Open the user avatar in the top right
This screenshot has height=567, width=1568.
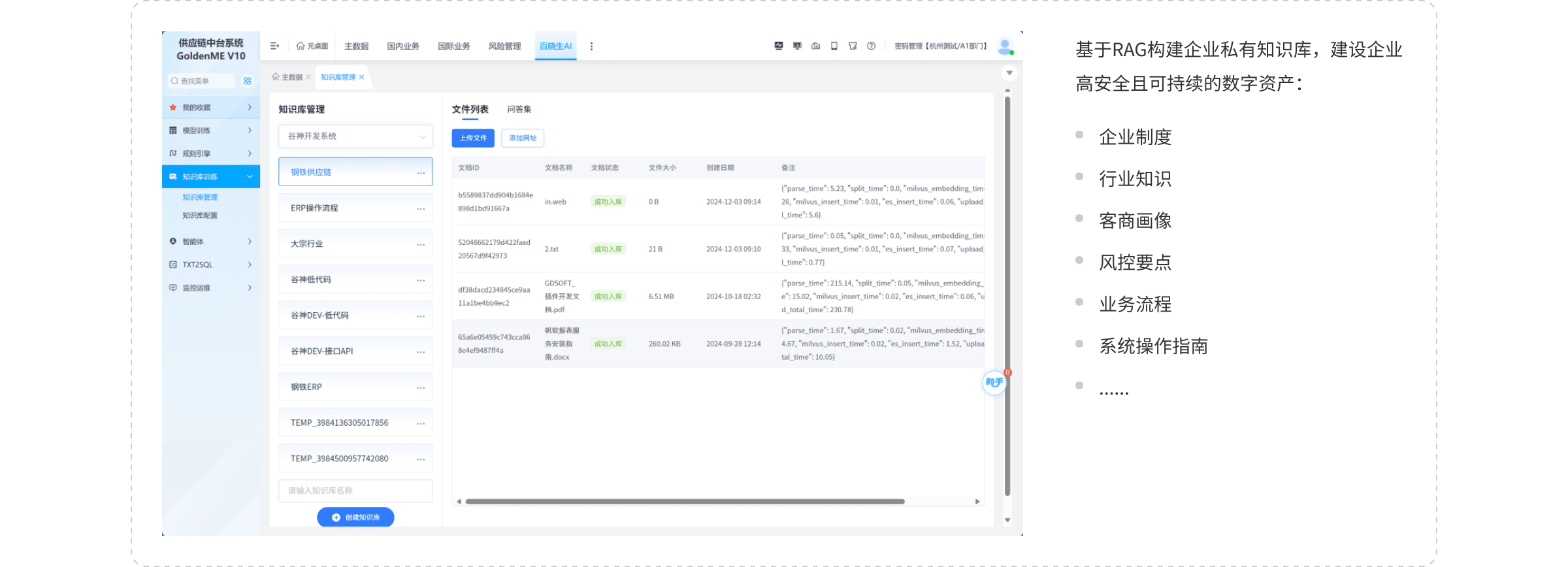pyautogui.click(x=1004, y=46)
